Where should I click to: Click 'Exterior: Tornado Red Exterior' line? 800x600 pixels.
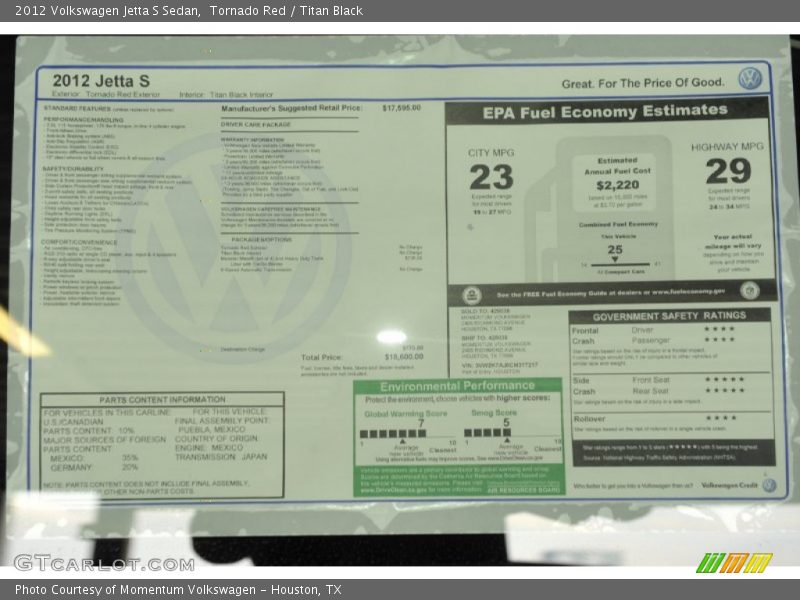coord(106,94)
